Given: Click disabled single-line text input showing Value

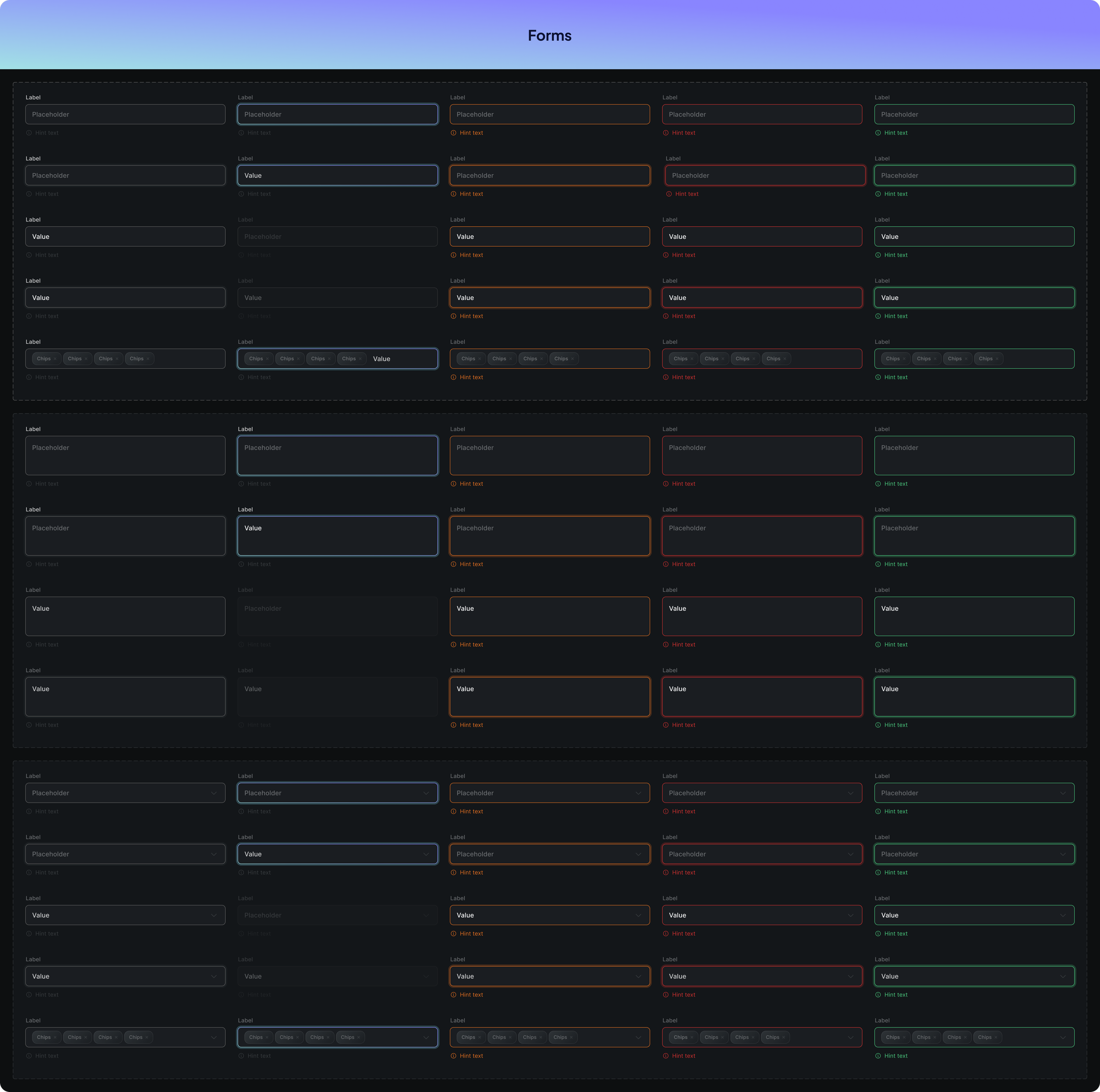Looking at the screenshot, I should (337, 298).
